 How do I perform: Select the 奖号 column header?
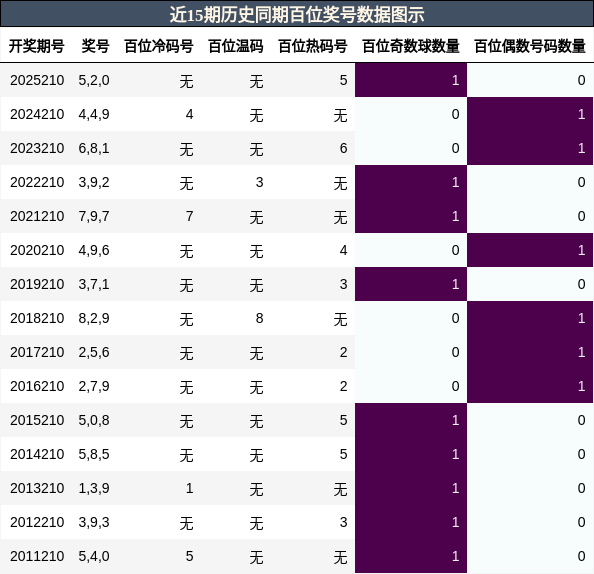95,46
